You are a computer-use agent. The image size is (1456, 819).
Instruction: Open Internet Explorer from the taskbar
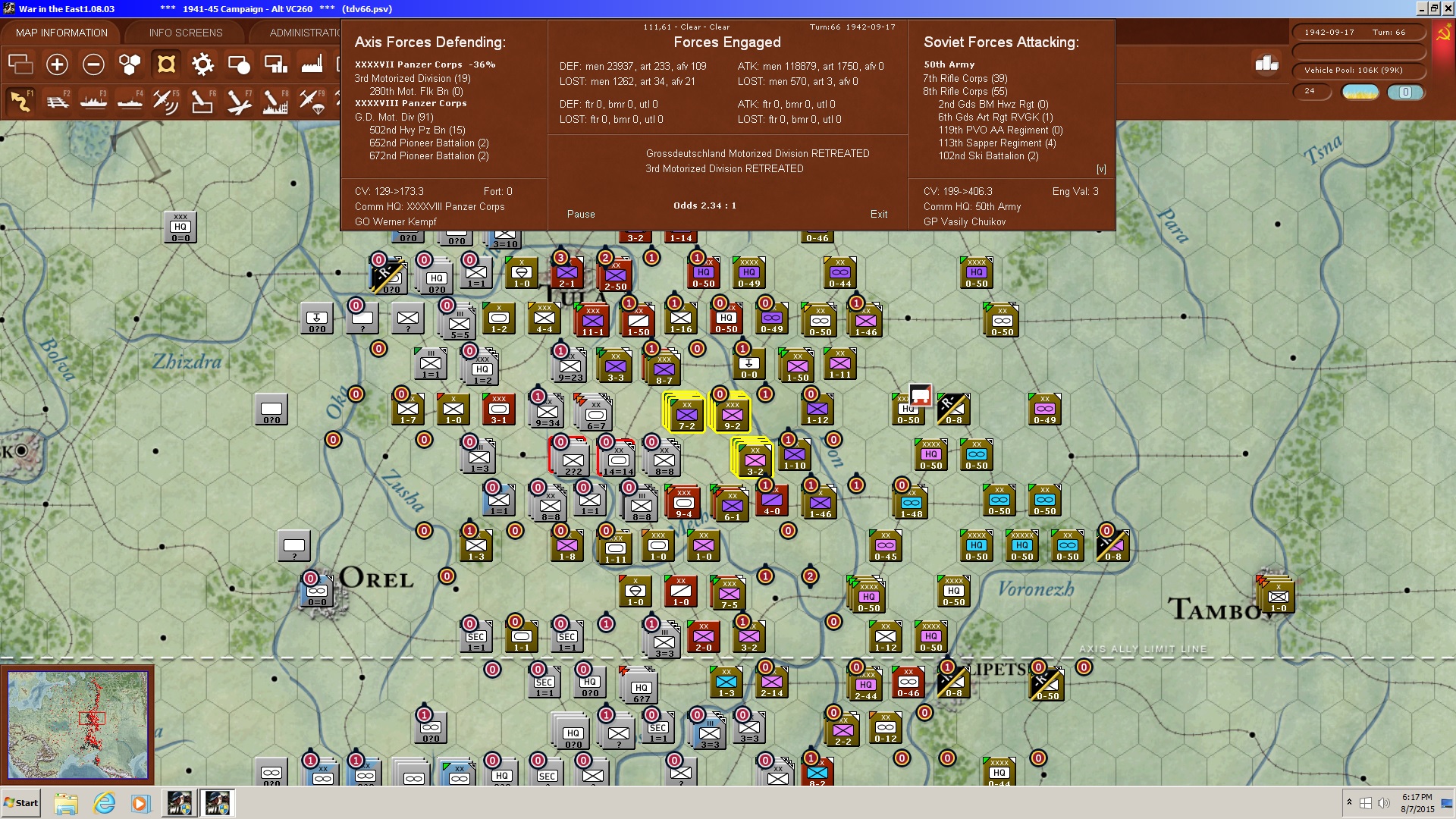104,803
